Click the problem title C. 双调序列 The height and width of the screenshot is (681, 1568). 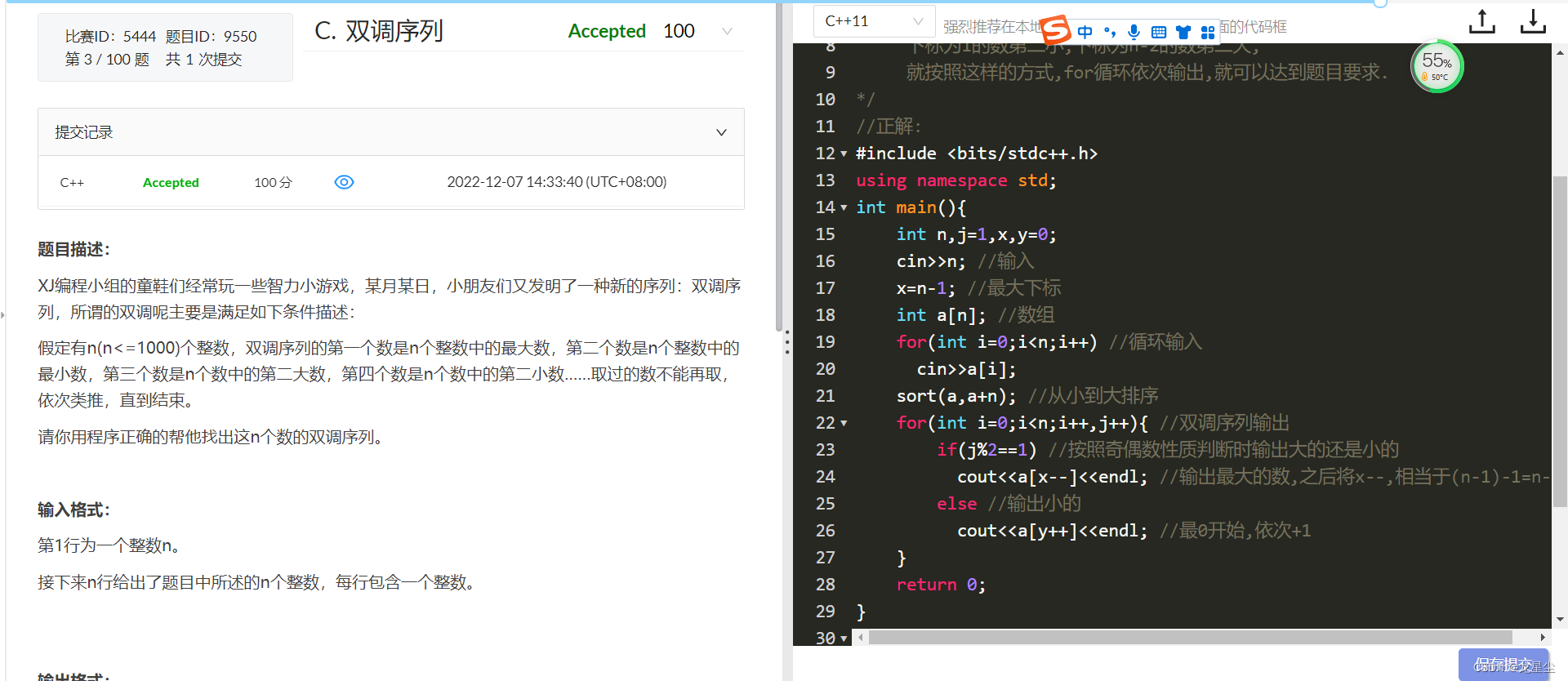(x=379, y=31)
